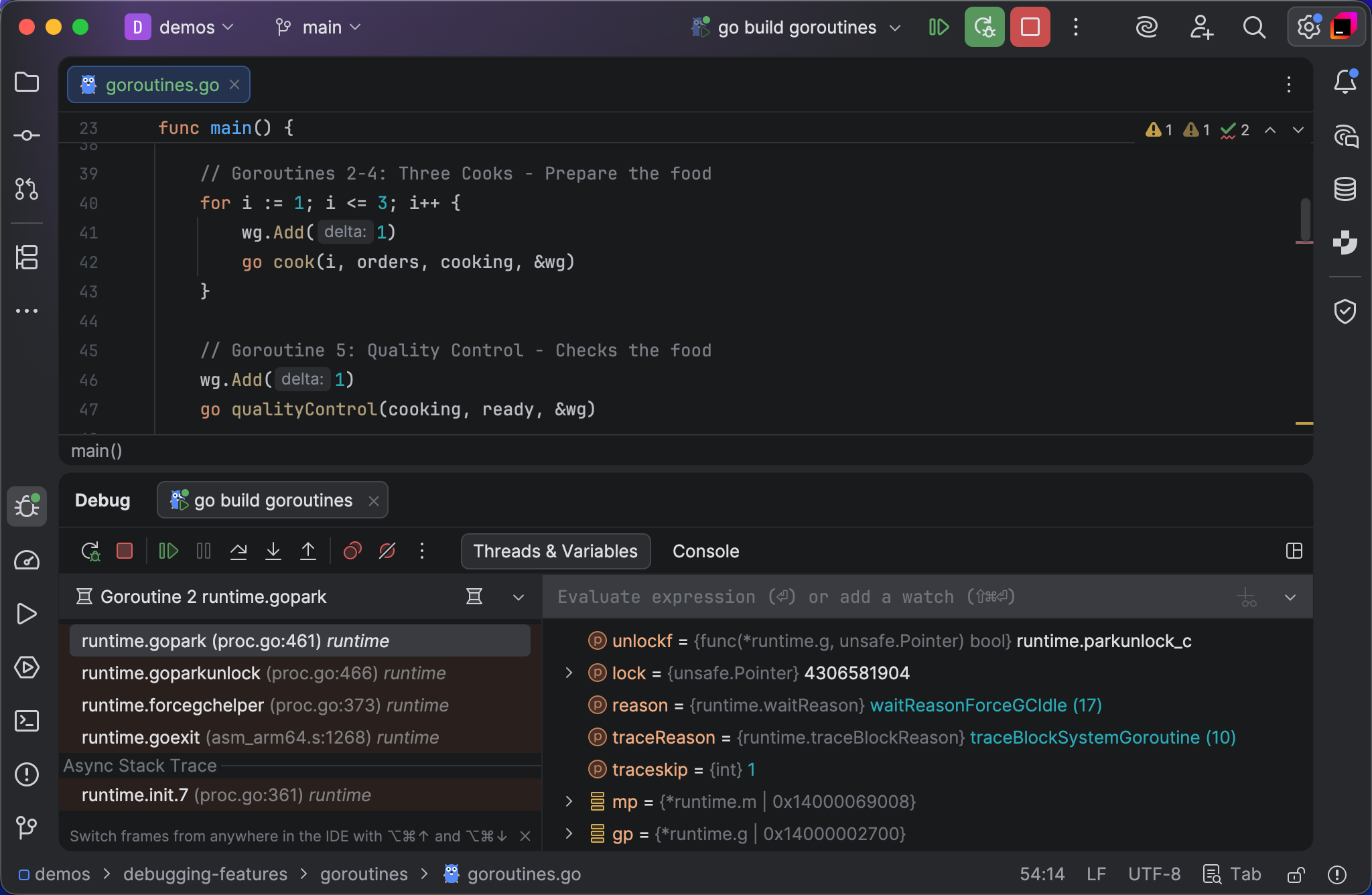1372x895 pixels.
Task: Click View Breakpoints icon
Action: (x=352, y=551)
